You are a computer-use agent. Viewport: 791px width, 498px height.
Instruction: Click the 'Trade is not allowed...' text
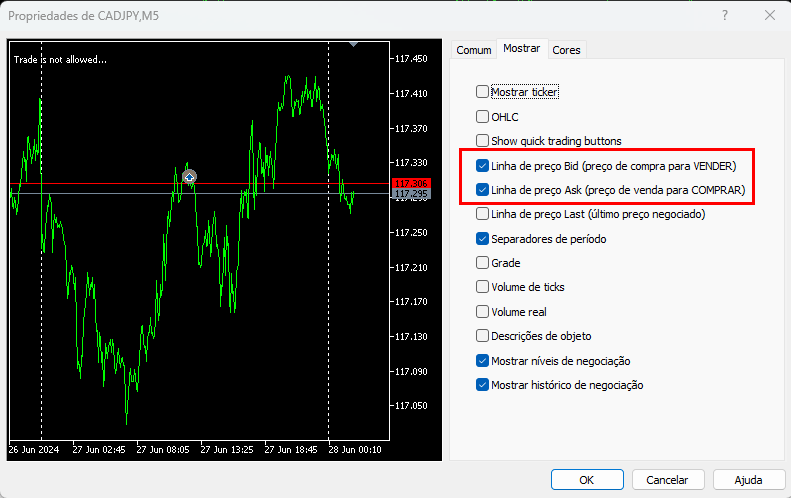tap(60, 60)
